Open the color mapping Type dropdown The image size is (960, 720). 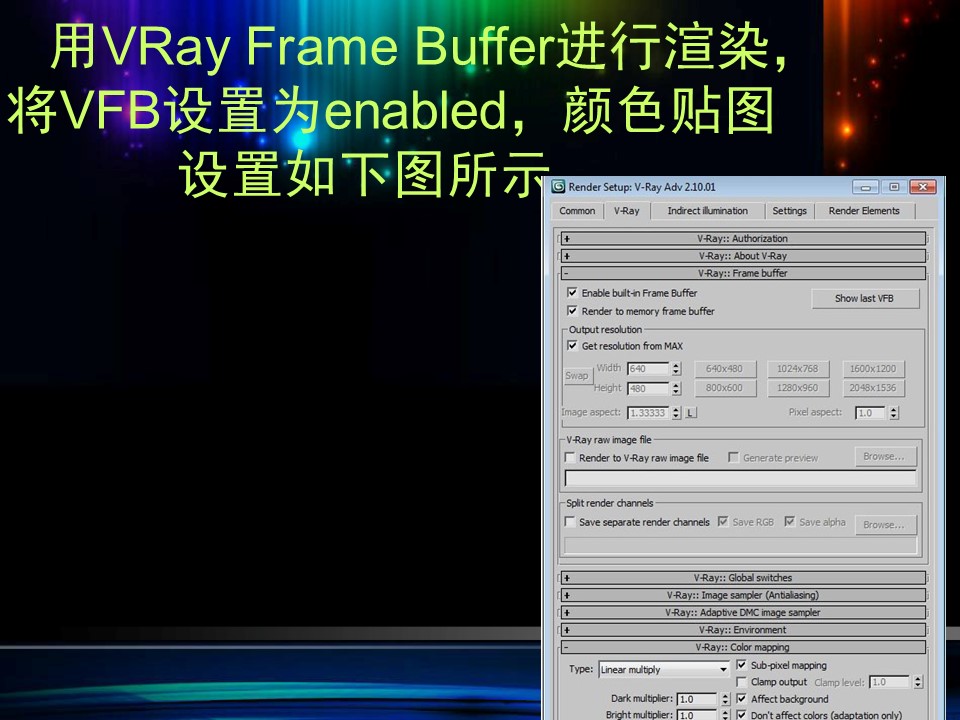(x=664, y=670)
